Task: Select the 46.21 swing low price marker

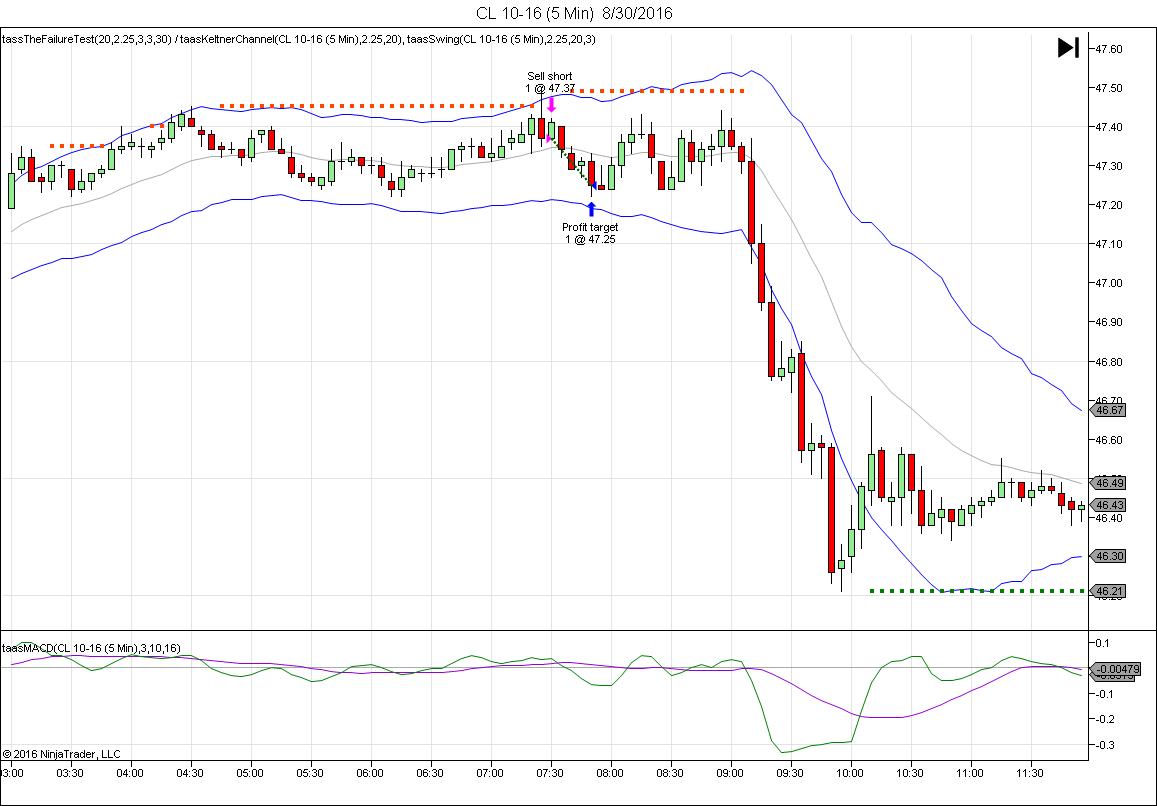Action: click(x=1109, y=591)
